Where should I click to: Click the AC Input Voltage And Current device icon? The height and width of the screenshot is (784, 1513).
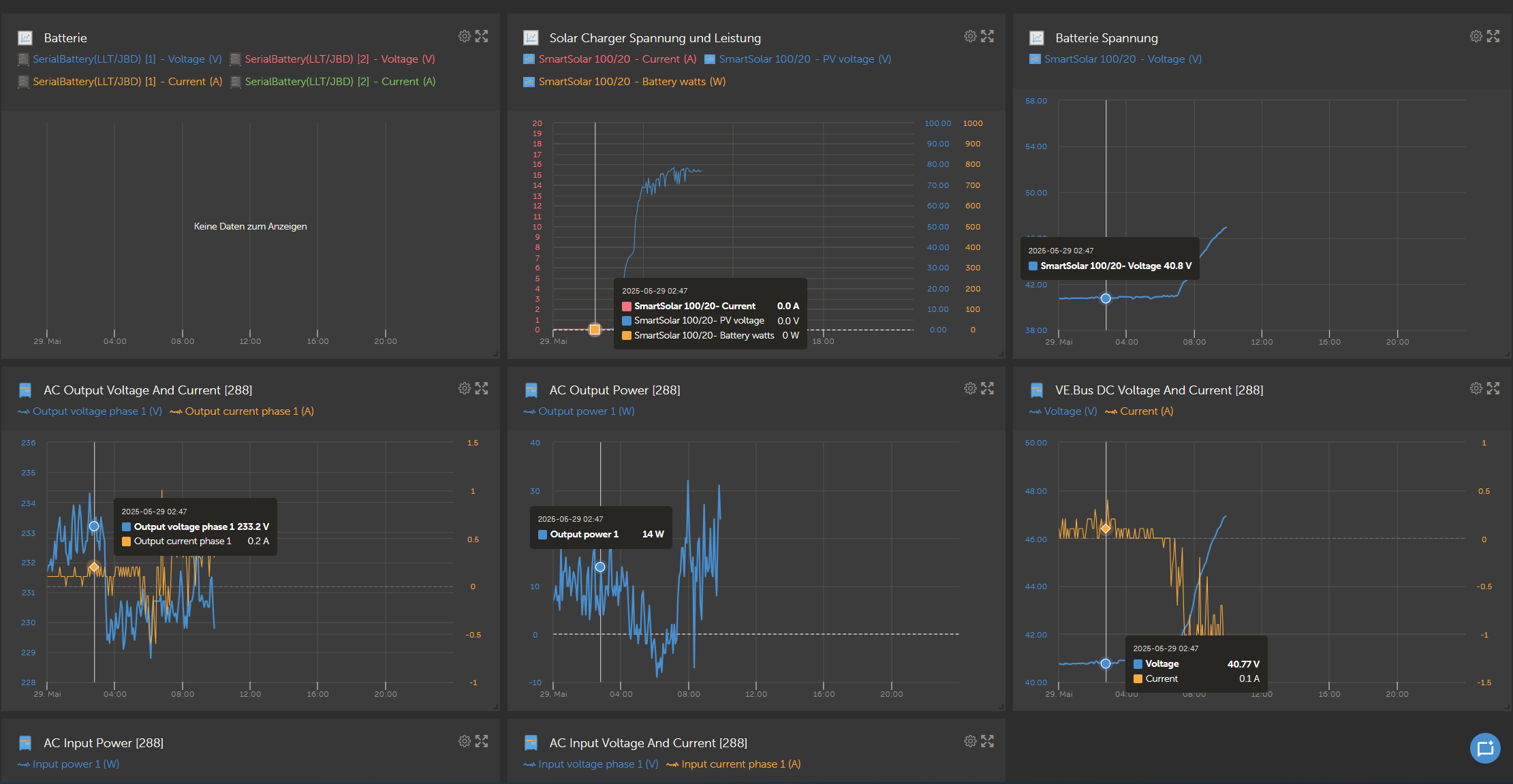pyautogui.click(x=531, y=743)
